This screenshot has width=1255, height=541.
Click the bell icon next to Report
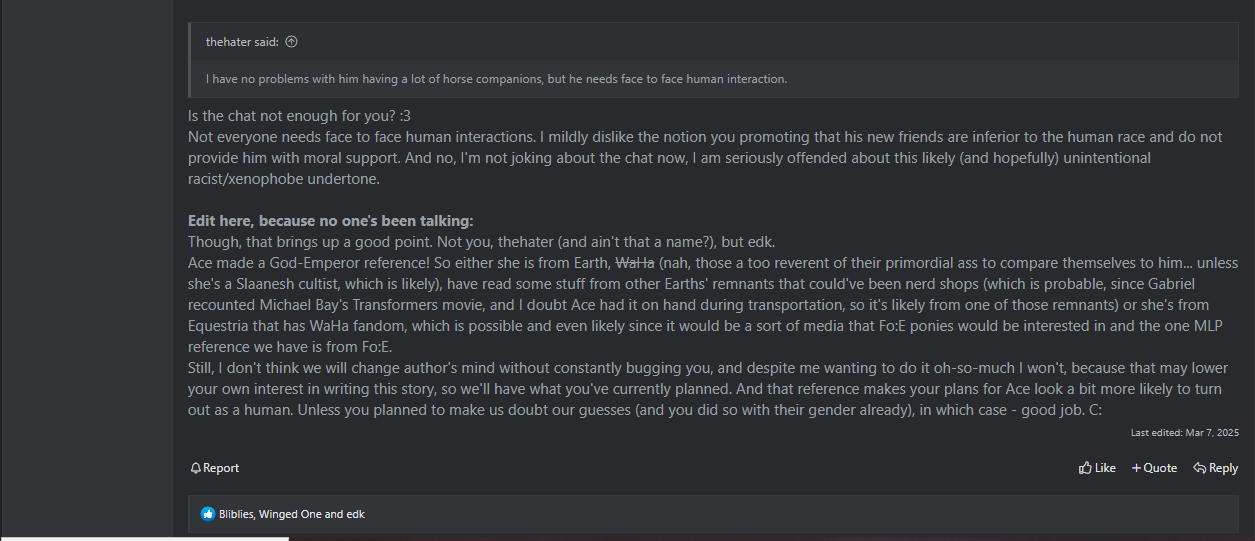[195, 468]
